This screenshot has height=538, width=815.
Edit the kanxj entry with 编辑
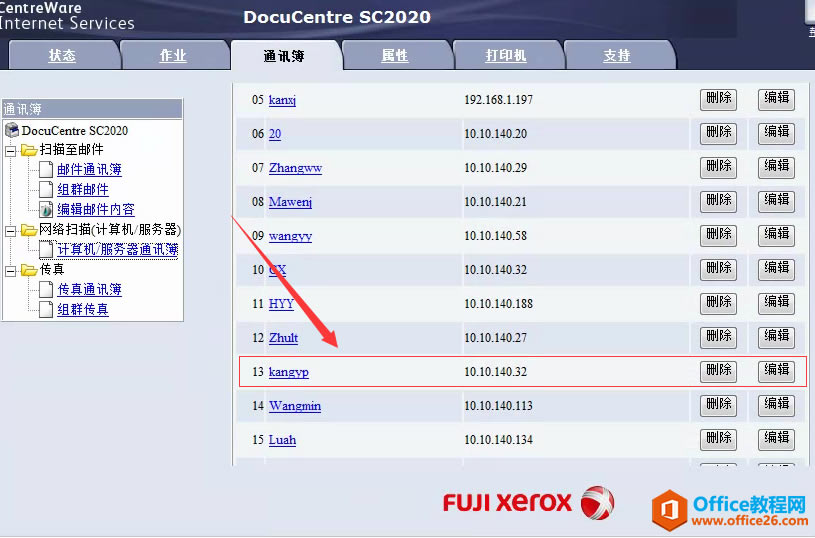777,99
